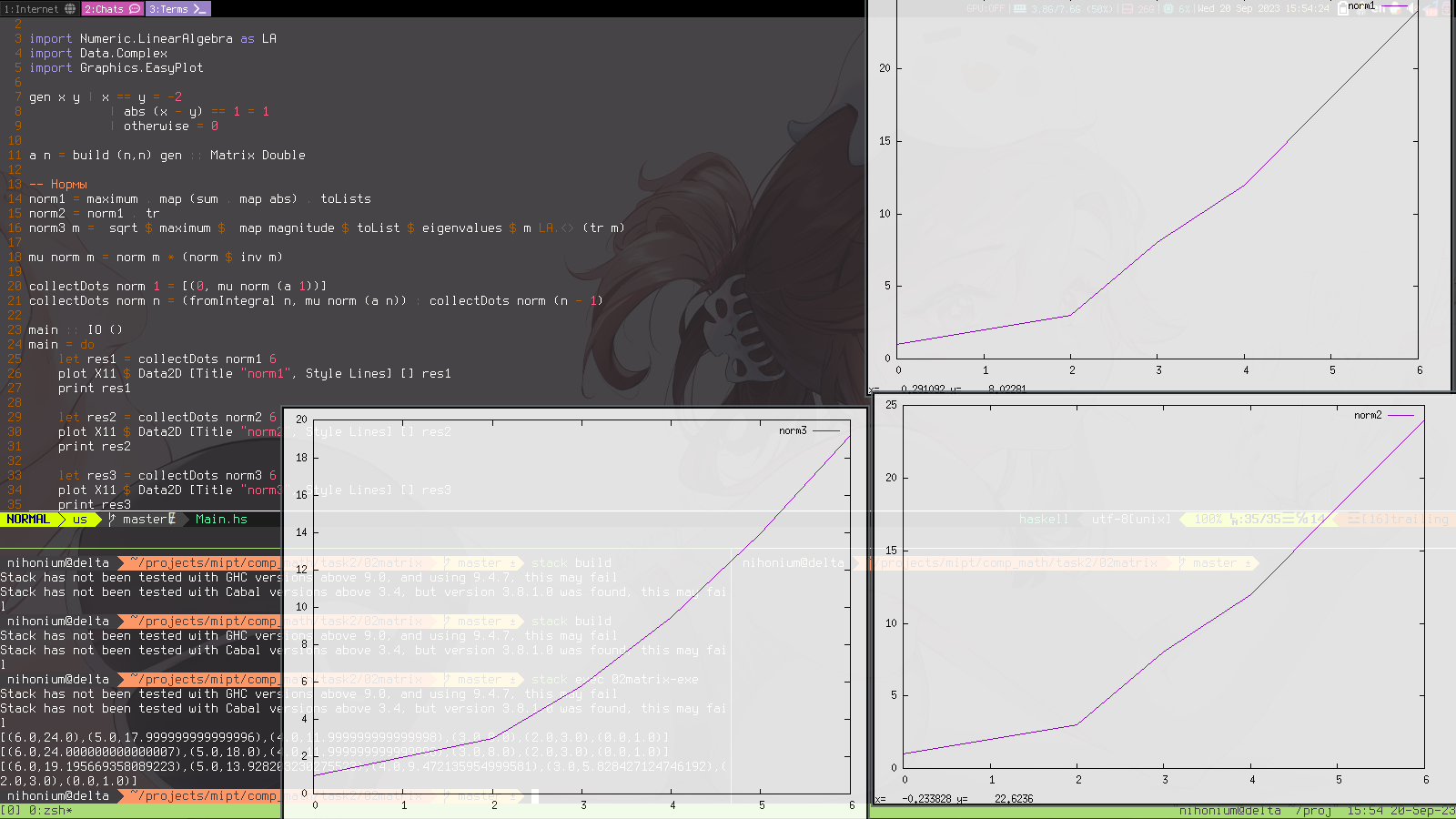The height and width of the screenshot is (819, 1456).
Task: Click the GPU:OFF status indicator
Action: pyautogui.click(x=985, y=9)
